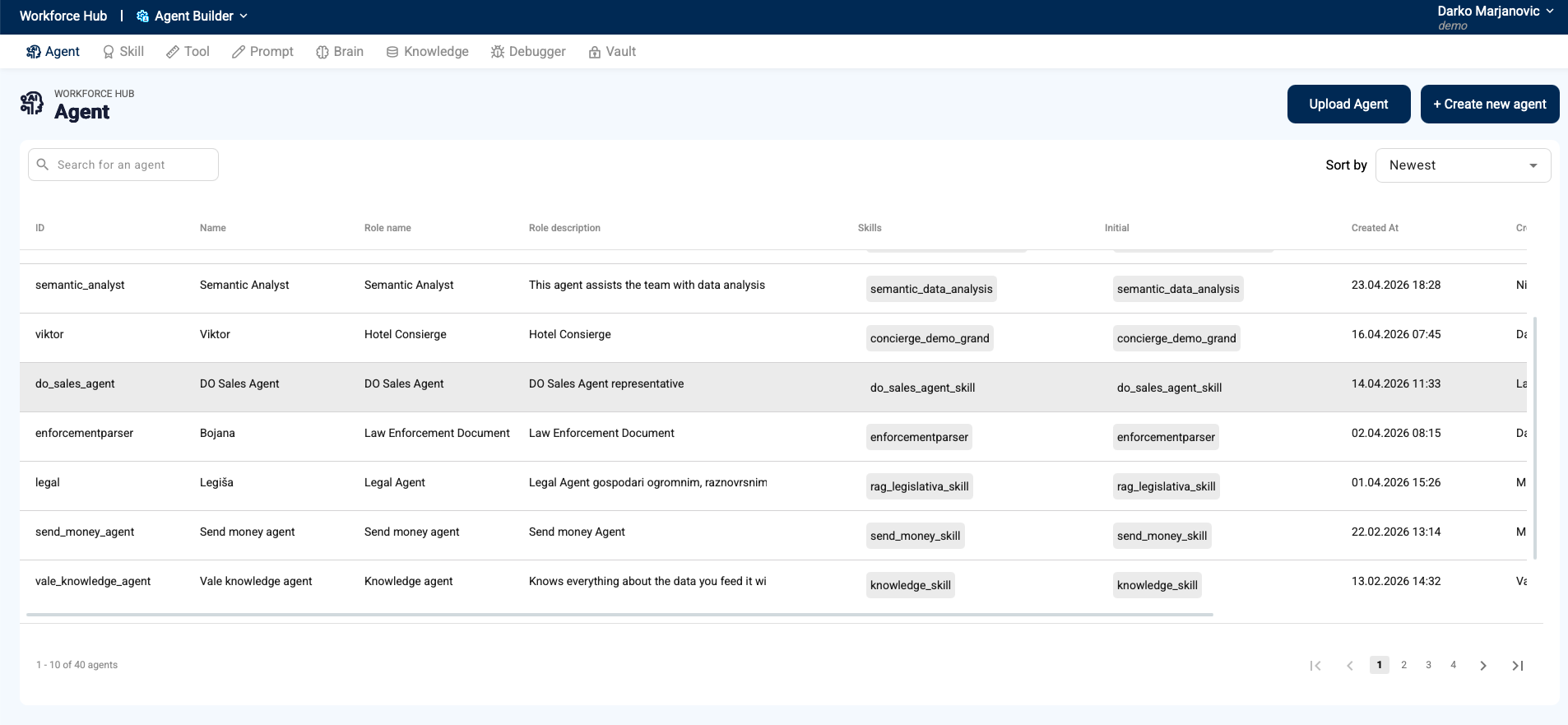Jump to page 3 of agents

[x=1429, y=665]
